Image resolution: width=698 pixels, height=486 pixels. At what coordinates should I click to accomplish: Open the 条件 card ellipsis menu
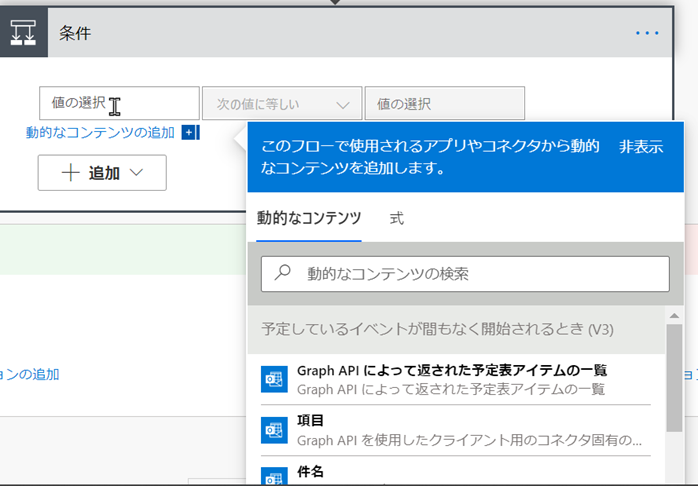coord(647,33)
